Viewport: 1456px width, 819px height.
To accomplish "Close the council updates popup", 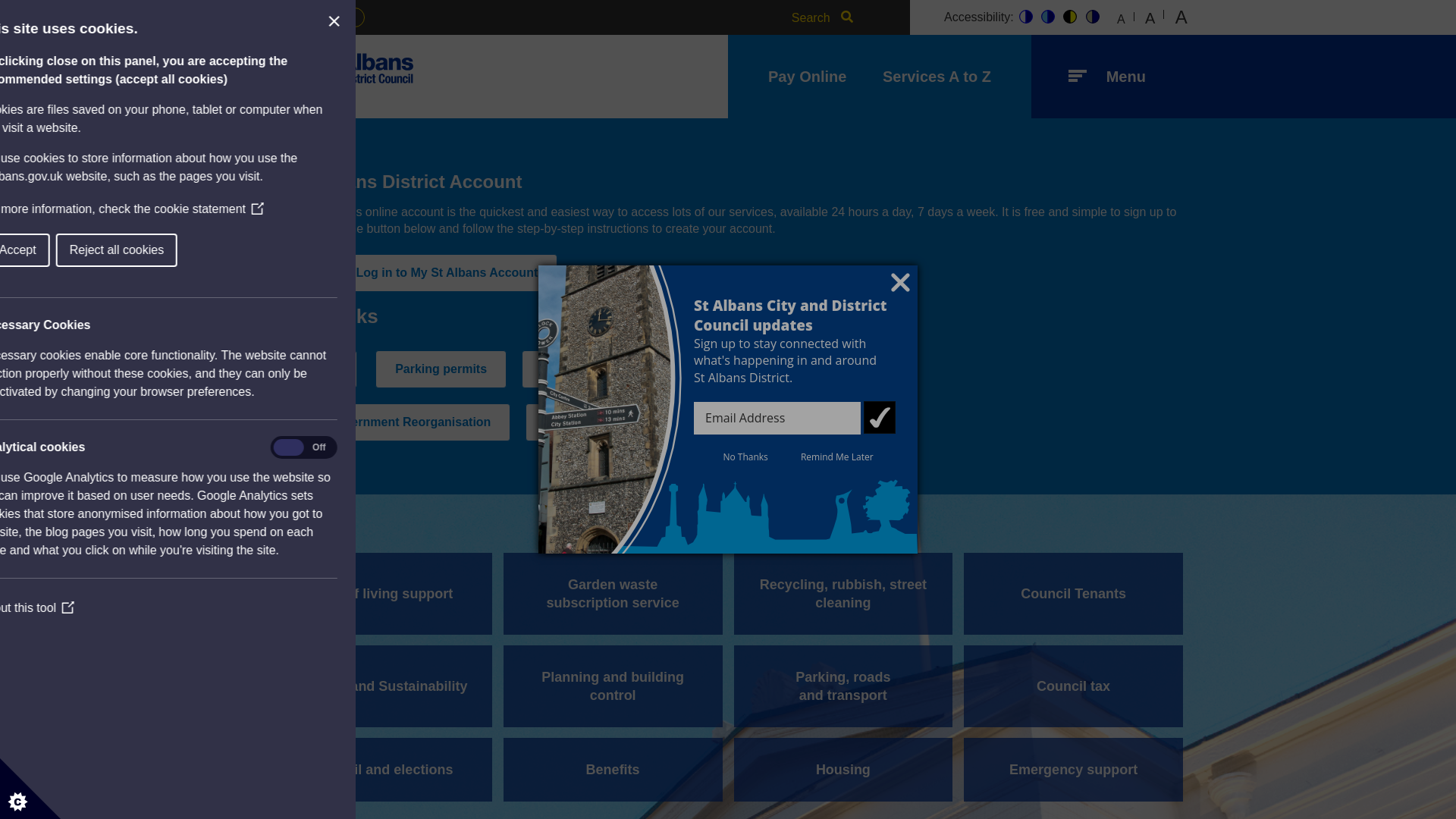I will [900, 283].
